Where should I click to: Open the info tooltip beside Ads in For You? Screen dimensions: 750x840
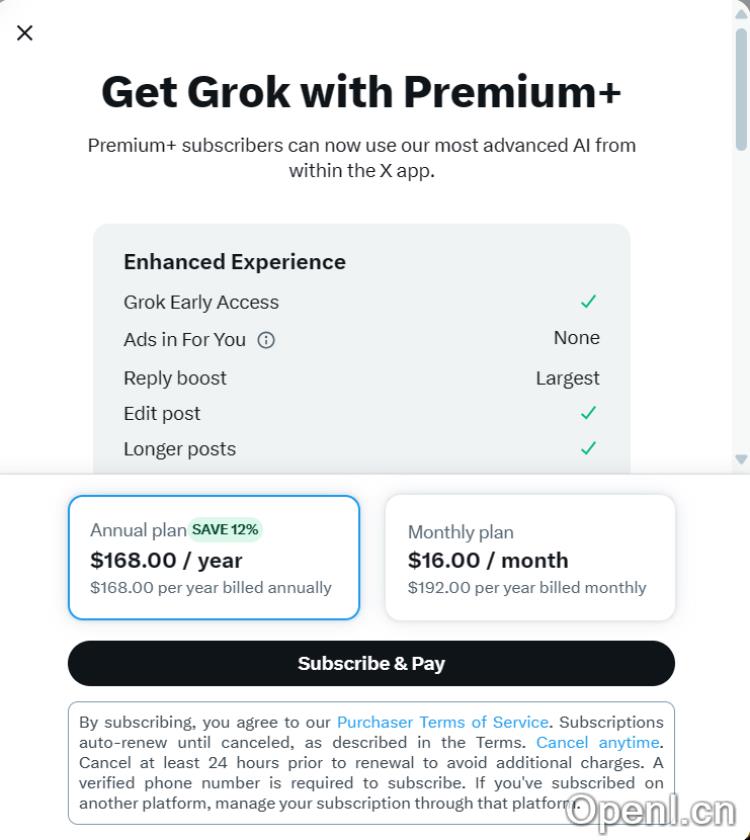point(265,340)
